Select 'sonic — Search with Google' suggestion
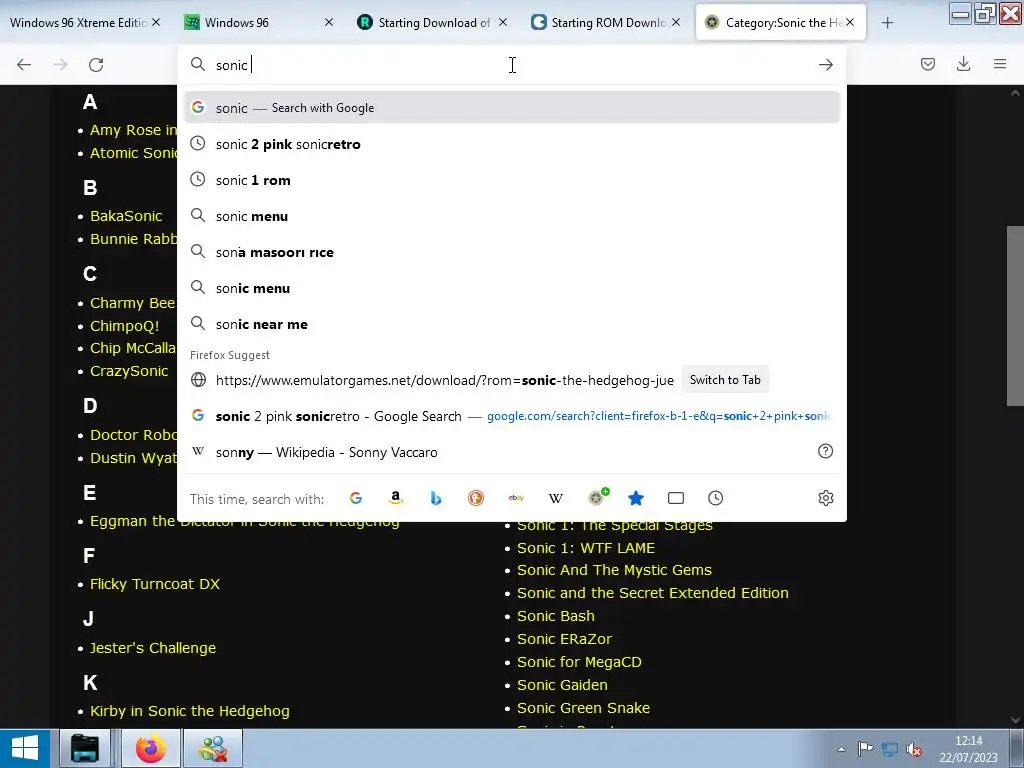1024x768 pixels. (511, 108)
